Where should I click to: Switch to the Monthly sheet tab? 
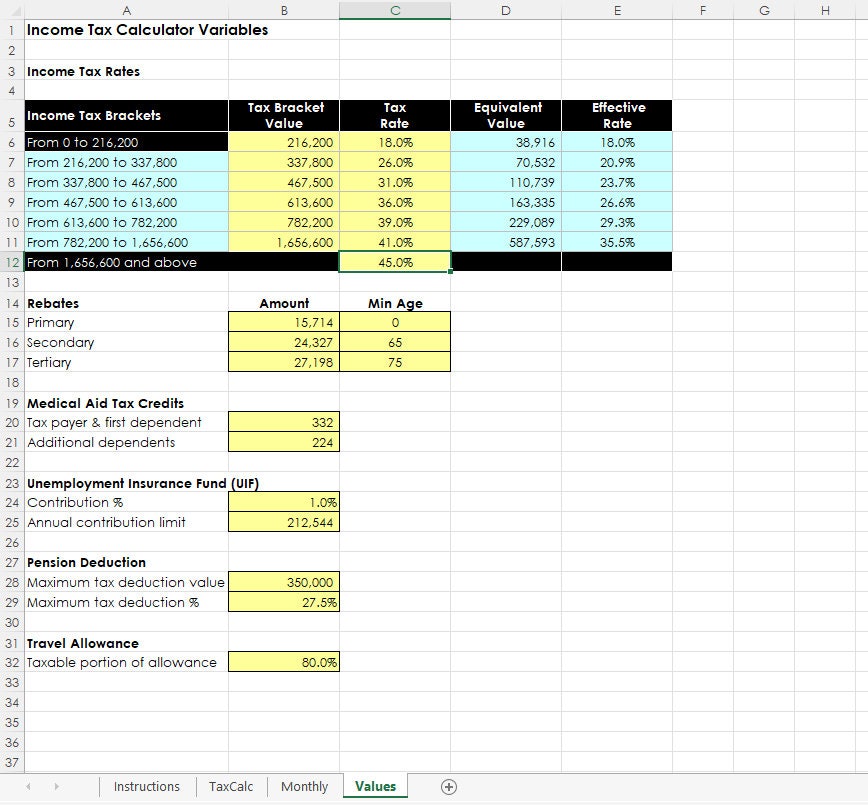point(303,787)
